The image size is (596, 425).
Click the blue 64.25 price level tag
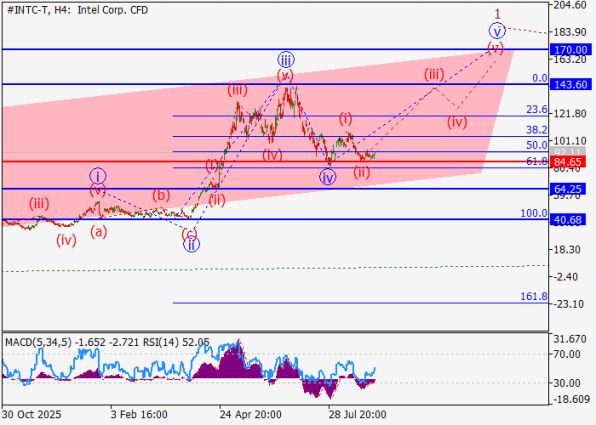(x=568, y=189)
